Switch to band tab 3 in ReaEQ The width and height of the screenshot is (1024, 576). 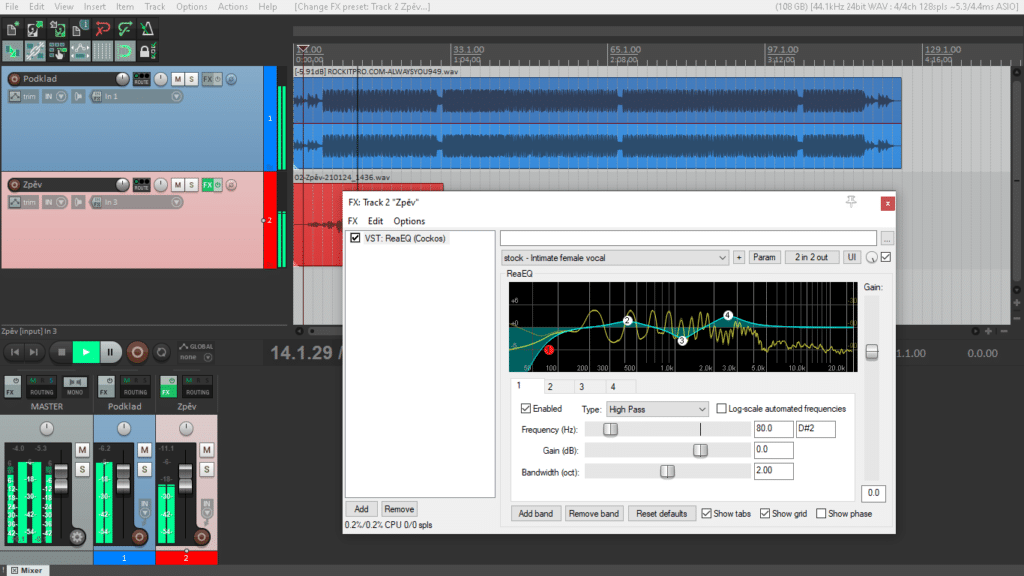click(581, 387)
